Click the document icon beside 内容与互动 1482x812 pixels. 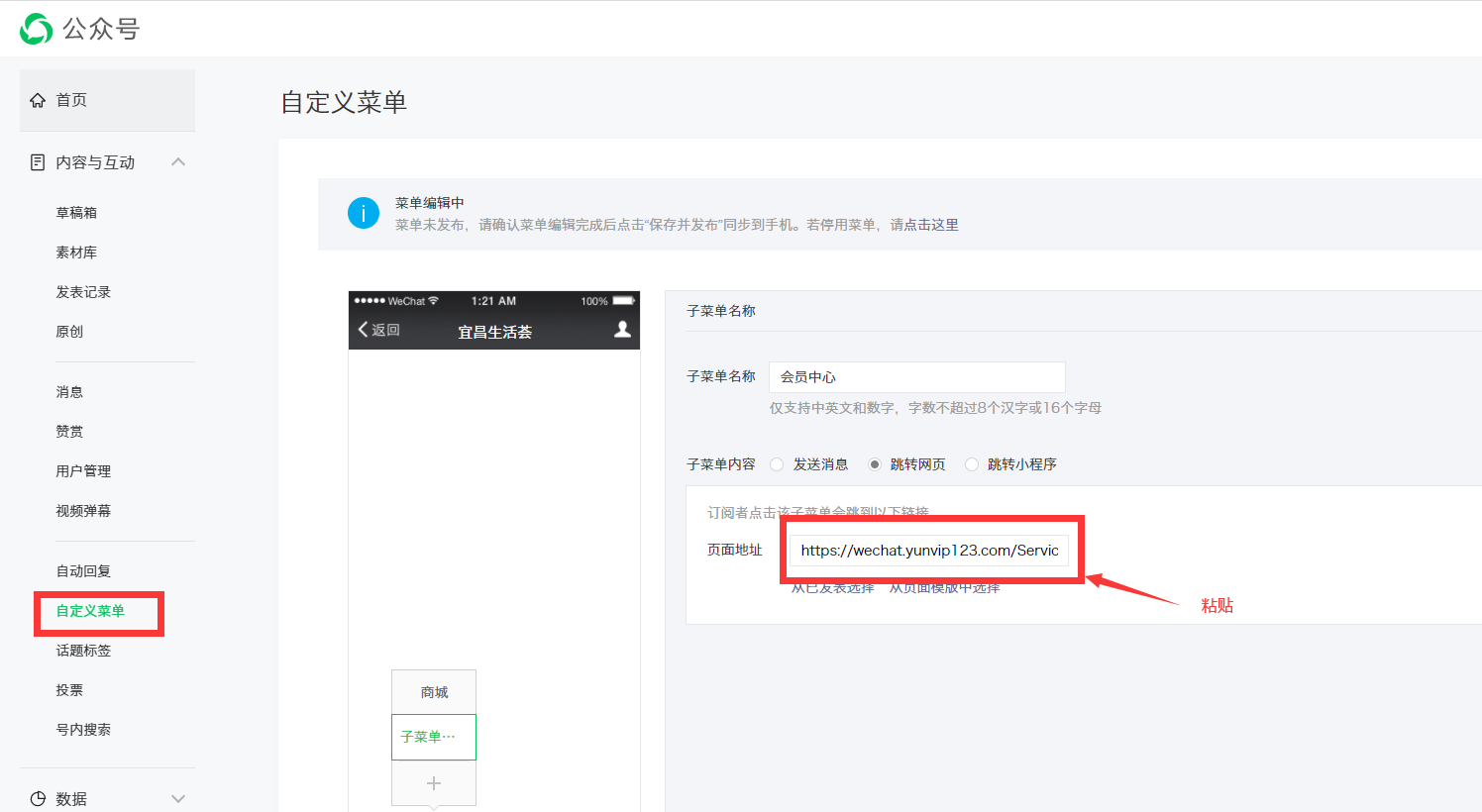tap(38, 162)
